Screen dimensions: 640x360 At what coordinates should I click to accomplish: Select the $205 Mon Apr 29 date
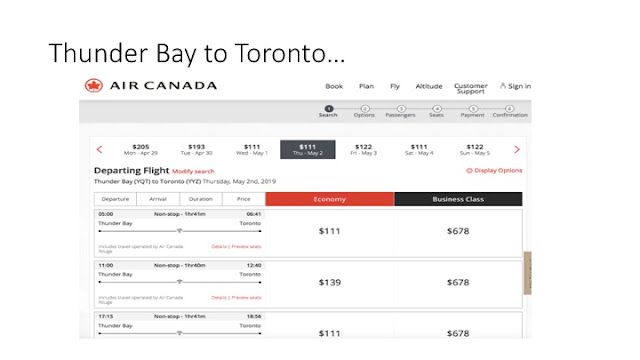pyautogui.click(x=140, y=149)
